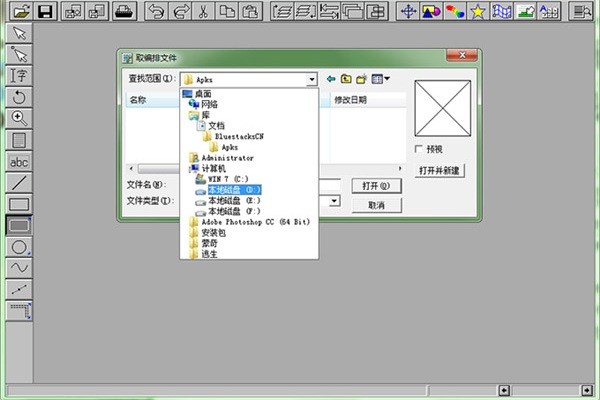Select the zoom magnifier tool

point(18,118)
